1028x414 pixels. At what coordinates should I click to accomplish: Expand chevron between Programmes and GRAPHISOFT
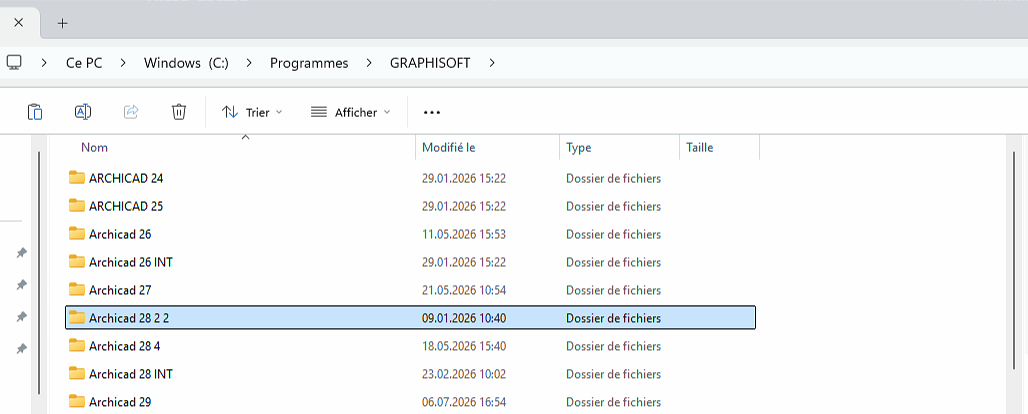point(369,63)
